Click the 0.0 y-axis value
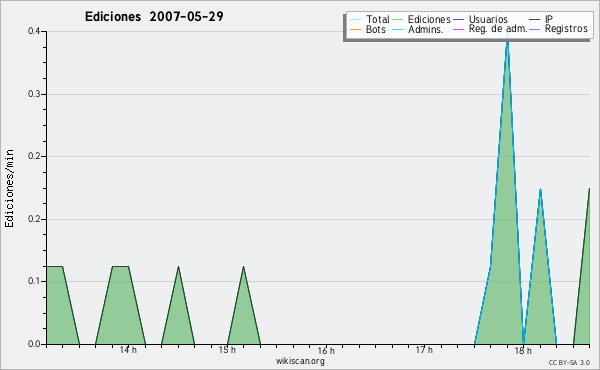 point(34,344)
